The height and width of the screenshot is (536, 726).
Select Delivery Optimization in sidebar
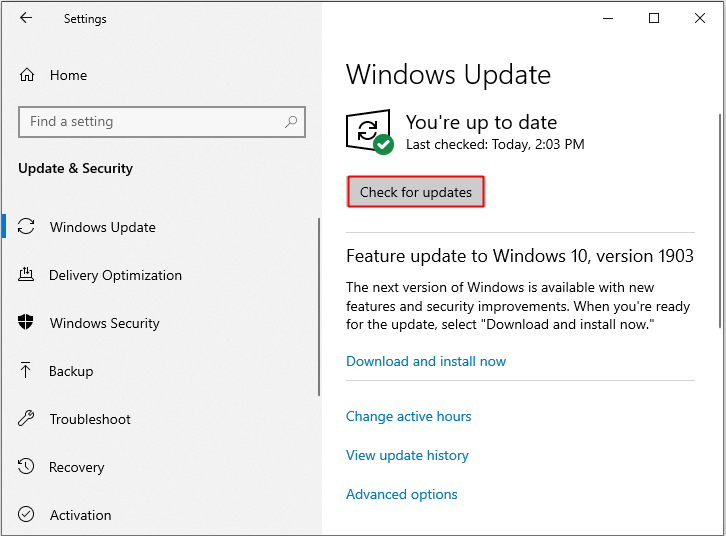tap(115, 275)
